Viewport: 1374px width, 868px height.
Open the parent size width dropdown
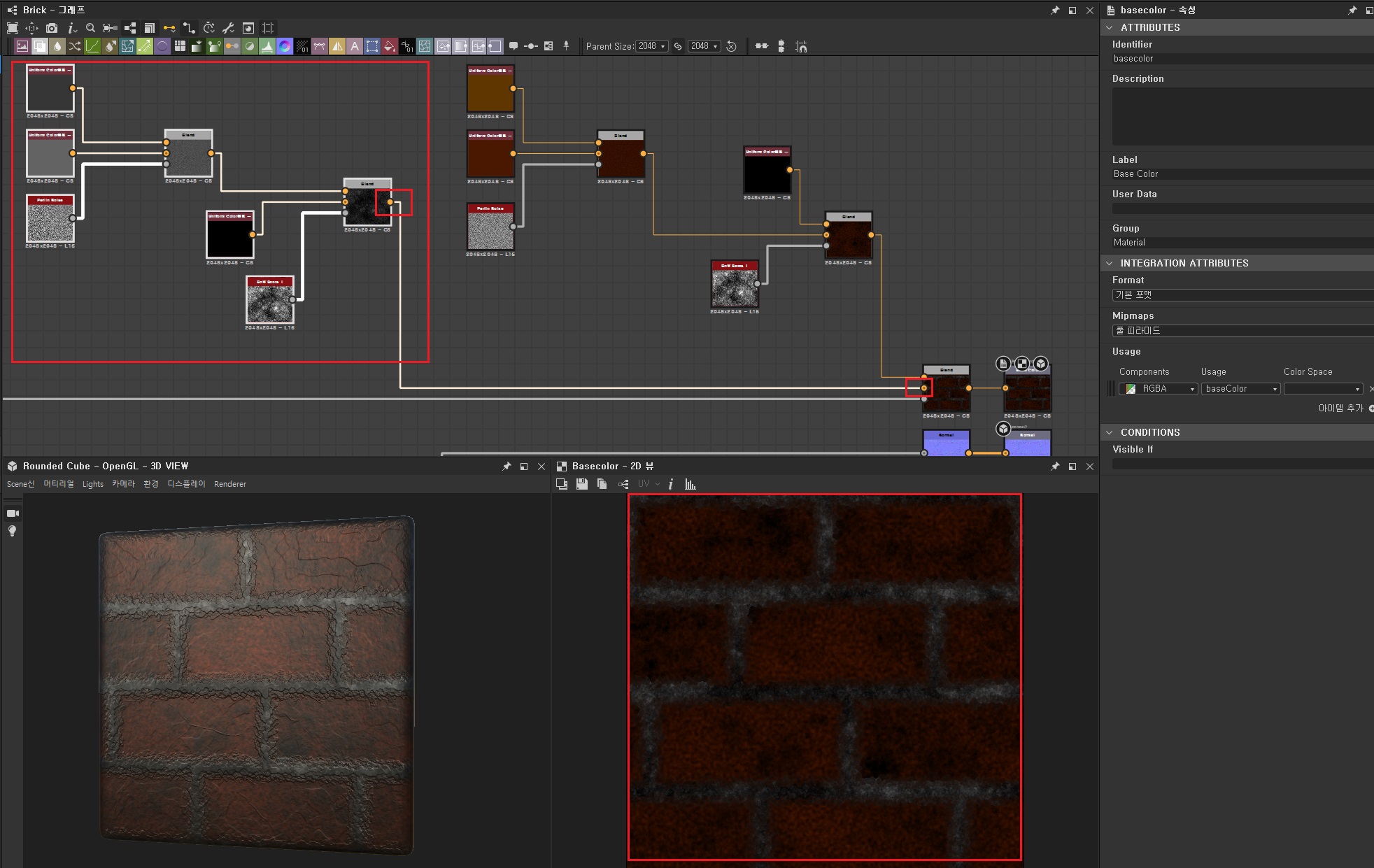click(652, 46)
